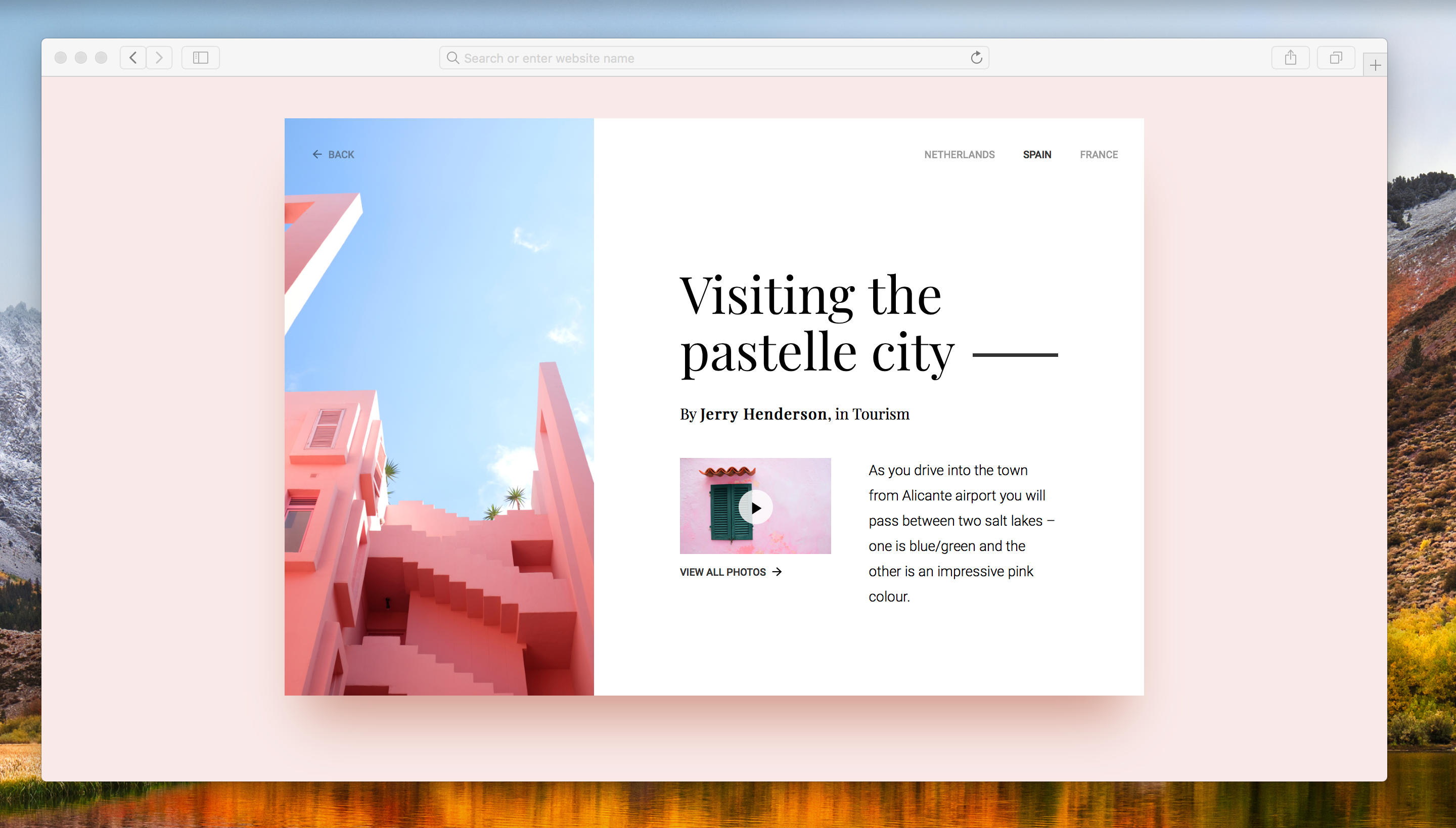Screen dimensions: 1456x828
Task: Click the Tourism category text
Action: coord(881,414)
